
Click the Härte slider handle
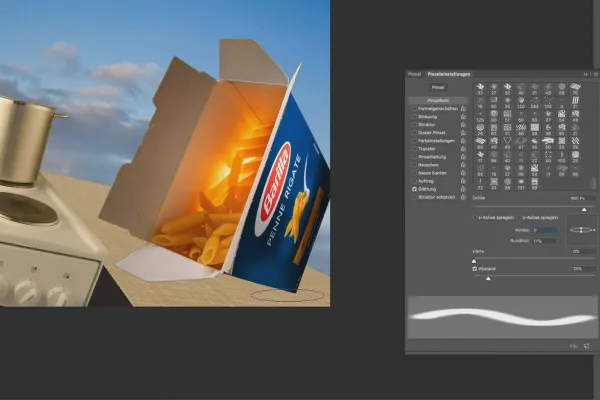[474, 261]
